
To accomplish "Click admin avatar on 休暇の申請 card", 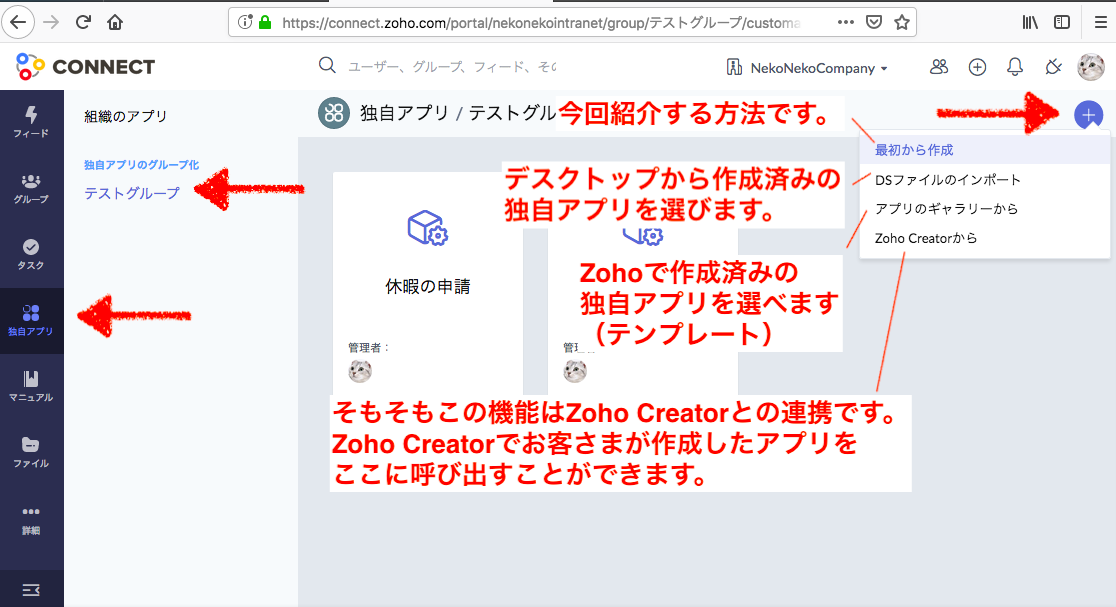I will (x=360, y=371).
